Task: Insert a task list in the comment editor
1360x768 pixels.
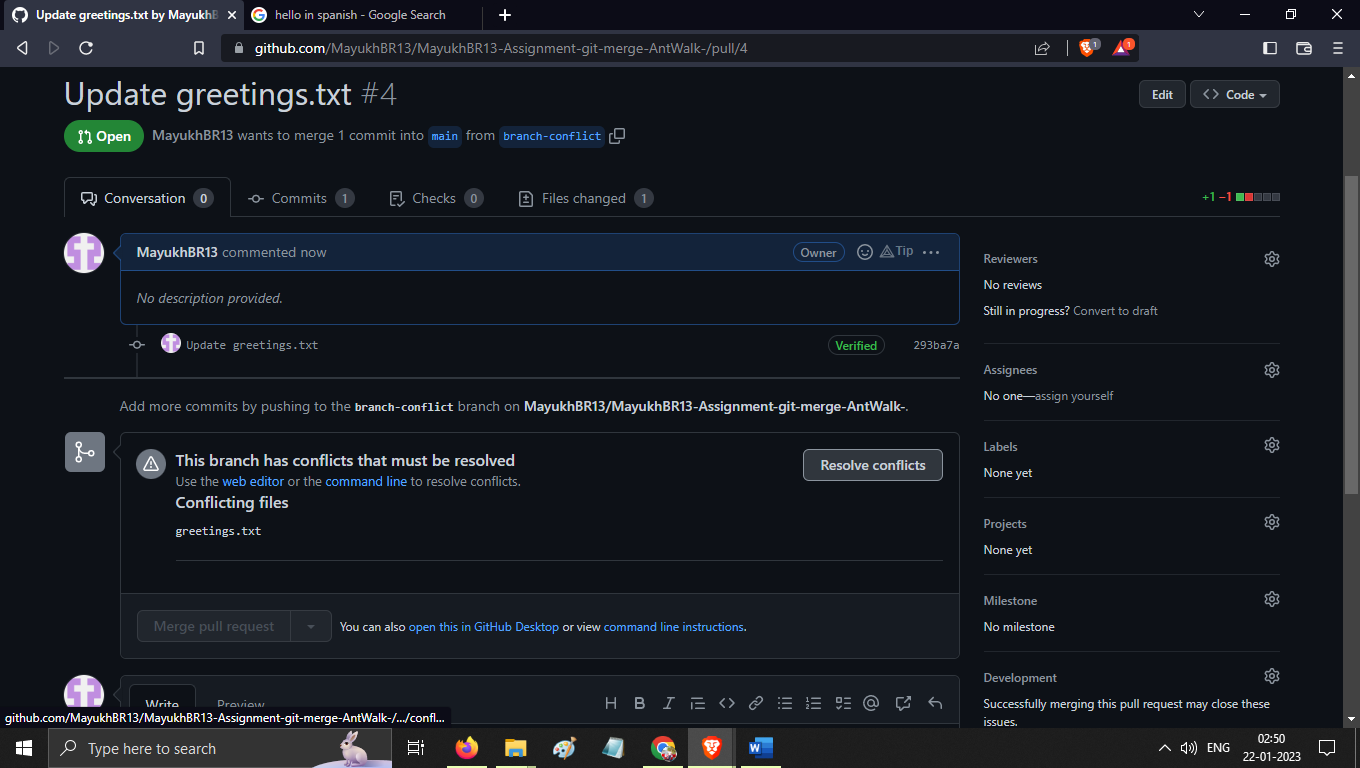Action: (x=842, y=703)
